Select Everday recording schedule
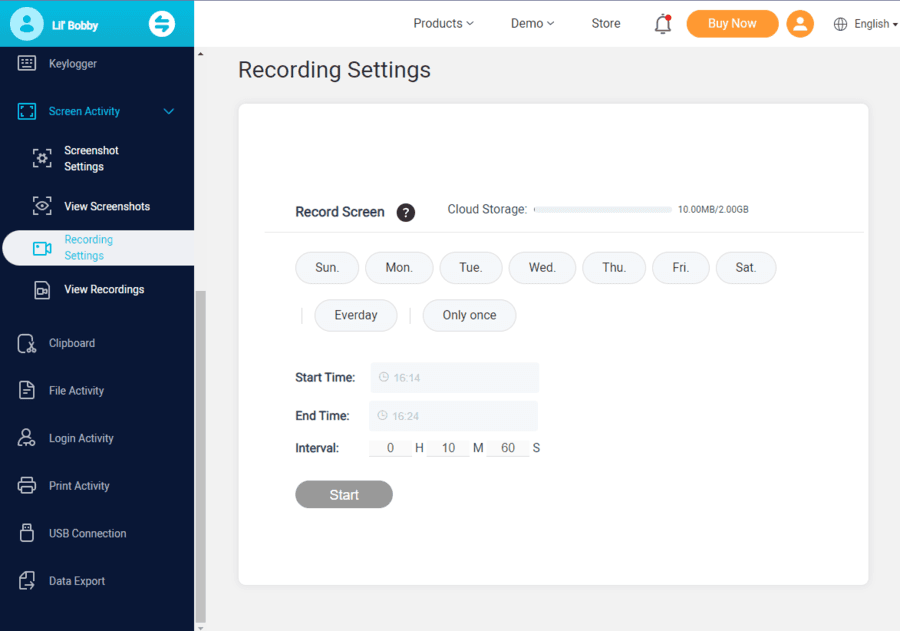 [x=355, y=315]
